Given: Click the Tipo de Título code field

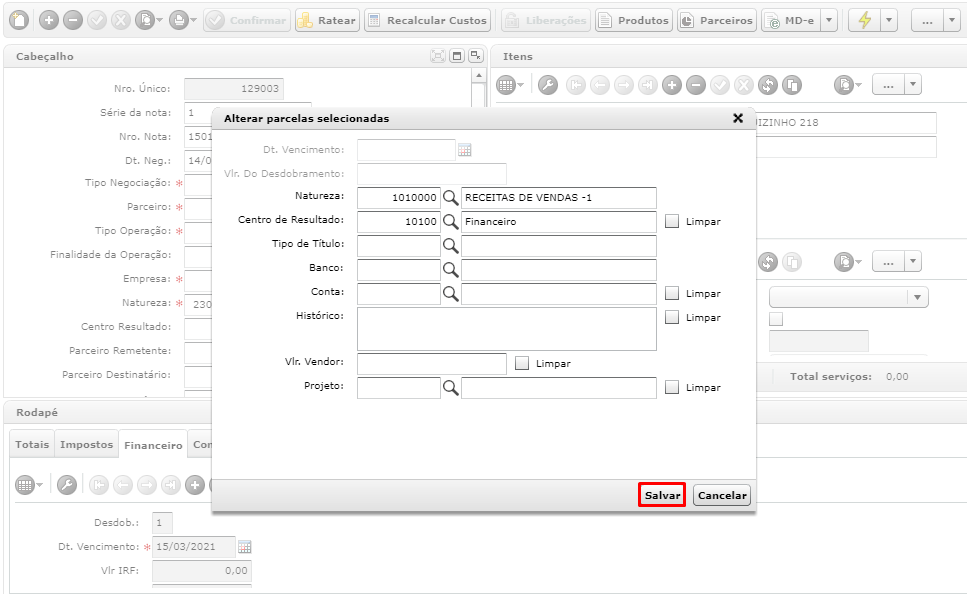Looking at the screenshot, I should (398, 245).
